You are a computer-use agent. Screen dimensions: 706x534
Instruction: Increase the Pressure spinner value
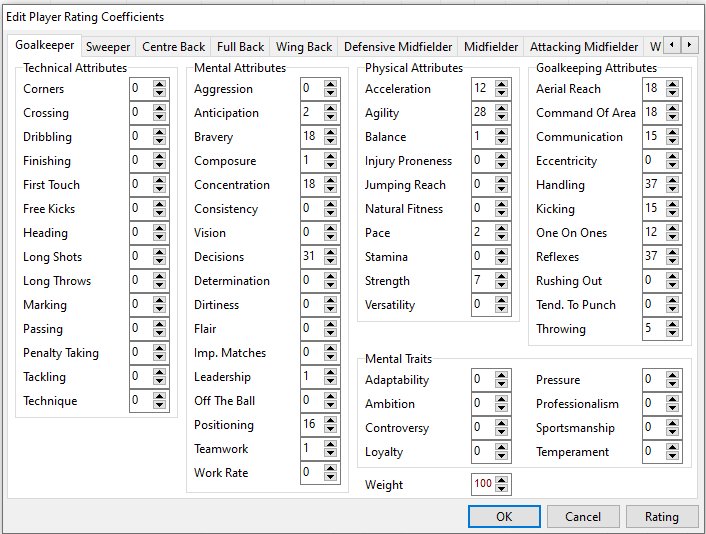click(672, 375)
